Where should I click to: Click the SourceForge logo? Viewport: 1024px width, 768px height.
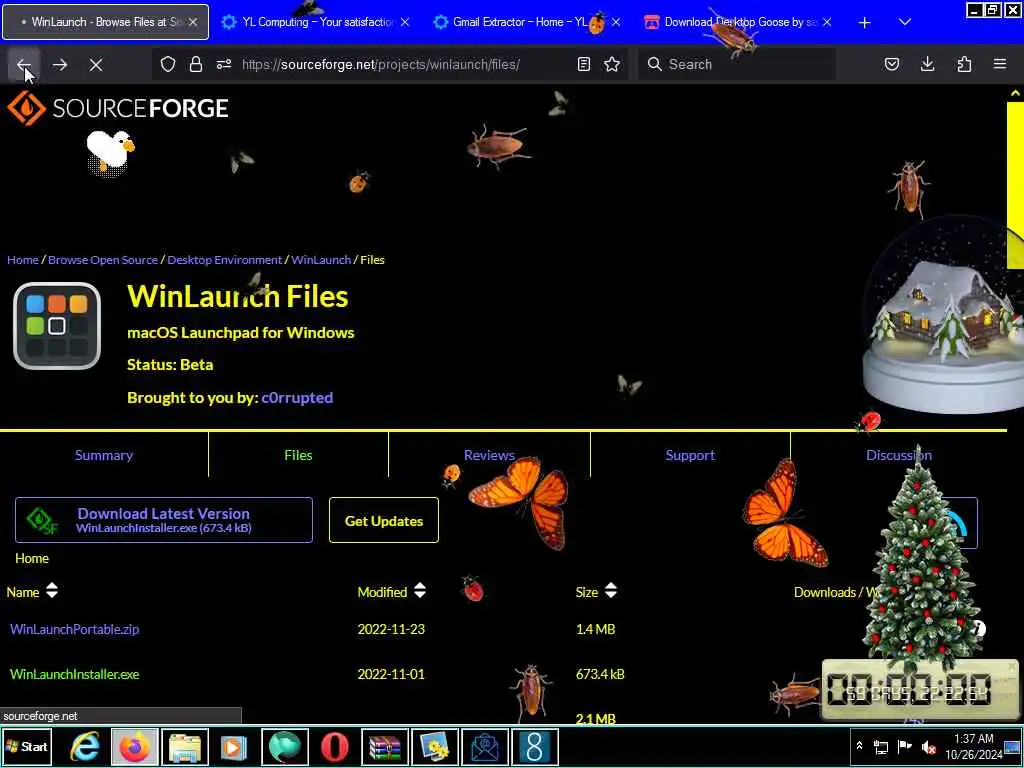[118, 108]
